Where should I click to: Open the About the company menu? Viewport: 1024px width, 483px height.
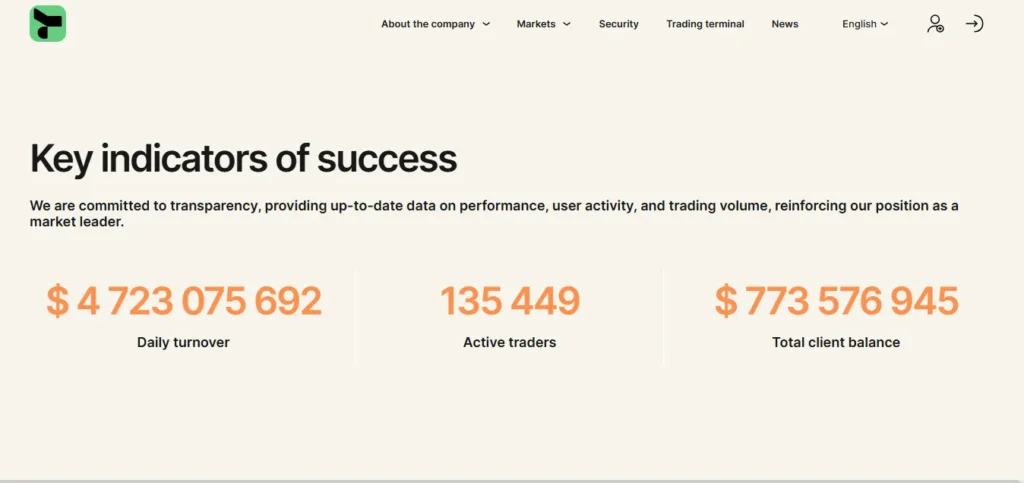(x=428, y=24)
